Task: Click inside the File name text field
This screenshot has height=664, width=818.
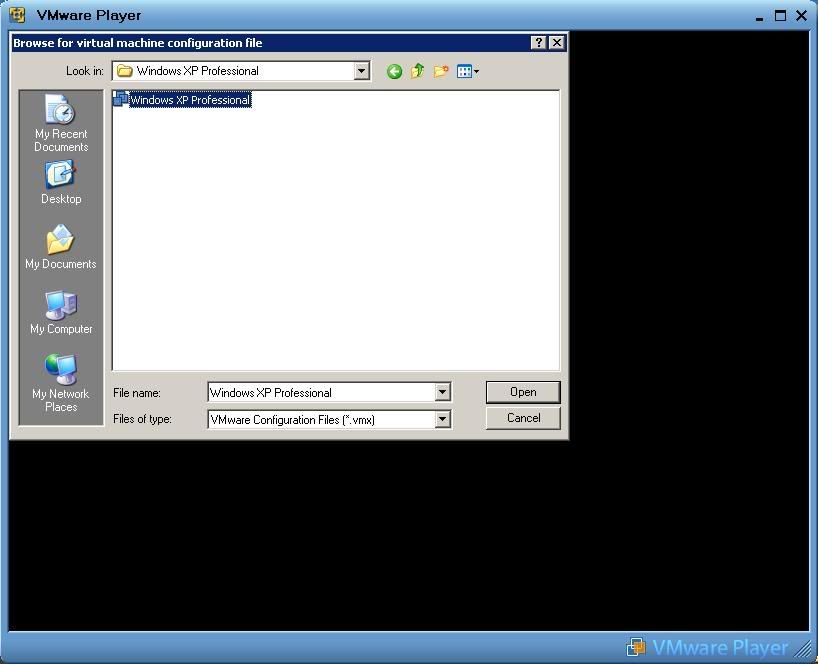Action: [320, 393]
